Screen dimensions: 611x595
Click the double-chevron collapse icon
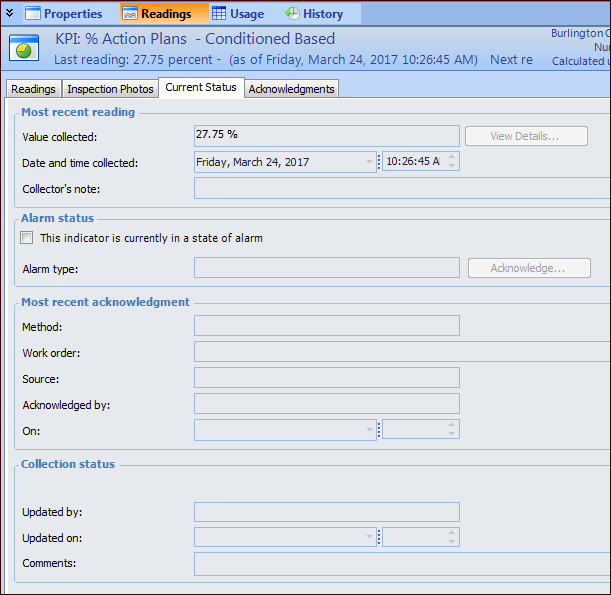(x=10, y=13)
